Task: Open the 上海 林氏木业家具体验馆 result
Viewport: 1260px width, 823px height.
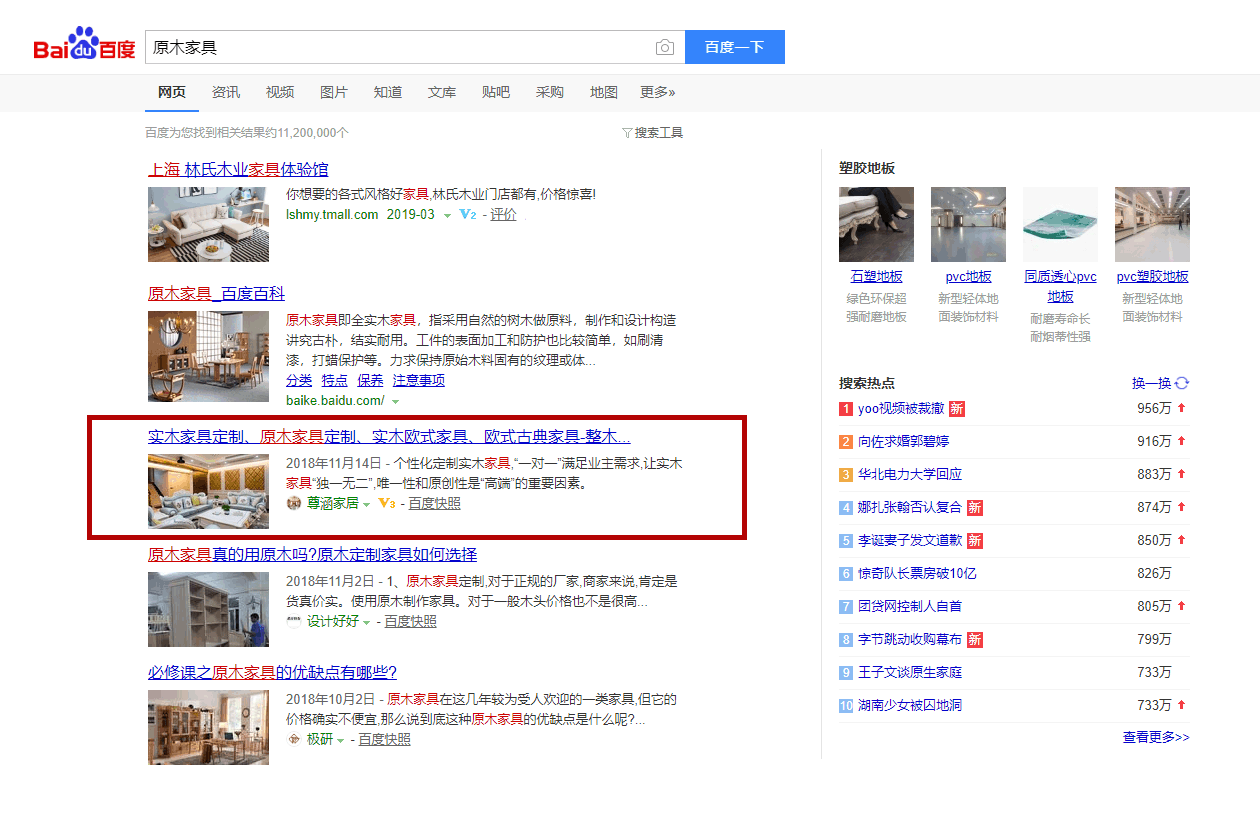Action: pyautogui.click(x=238, y=169)
